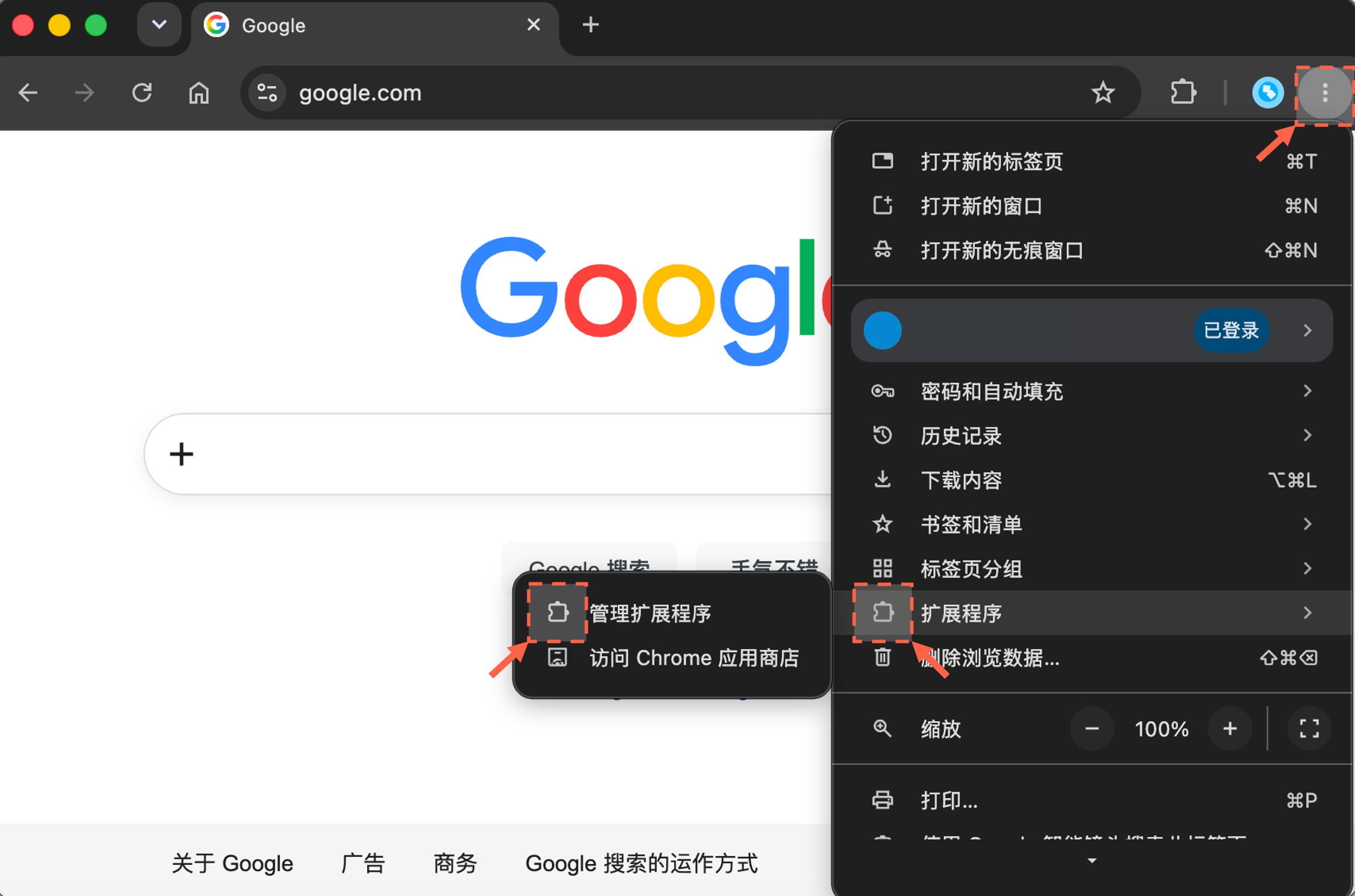Click the incognito icon in menu

pos(882,250)
